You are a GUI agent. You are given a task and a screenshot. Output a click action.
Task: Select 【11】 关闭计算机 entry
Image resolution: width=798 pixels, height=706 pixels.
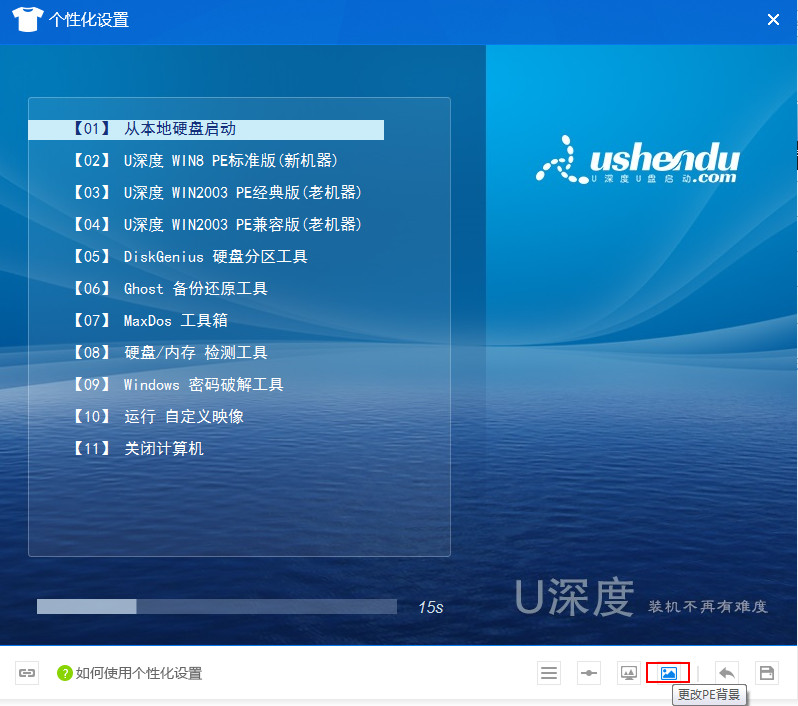click(138, 449)
